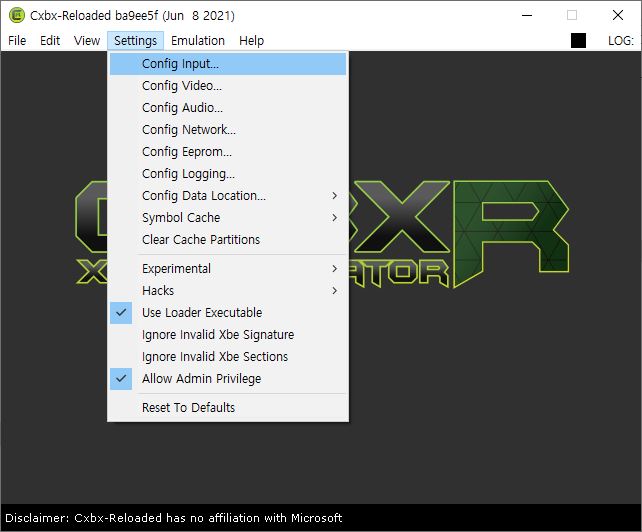Expand the Hacks submenu
Image resolution: width=642 pixels, height=532 pixels.
228,291
